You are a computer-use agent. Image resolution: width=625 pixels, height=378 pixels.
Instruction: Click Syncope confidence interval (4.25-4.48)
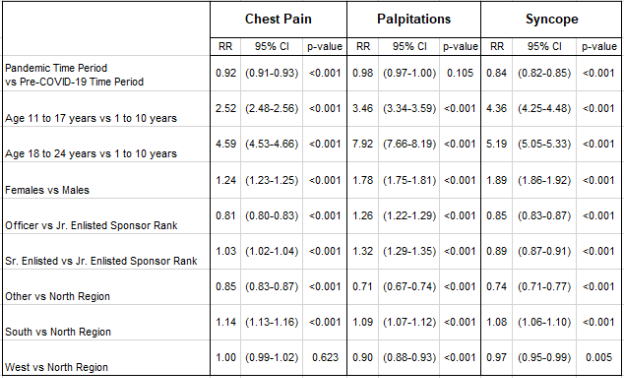pyautogui.click(x=544, y=108)
